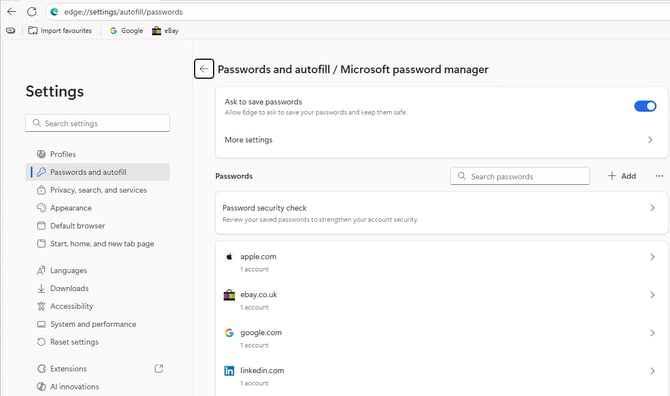Click the back arrow beside page heading
This screenshot has width=670, height=396.
click(x=204, y=69)
